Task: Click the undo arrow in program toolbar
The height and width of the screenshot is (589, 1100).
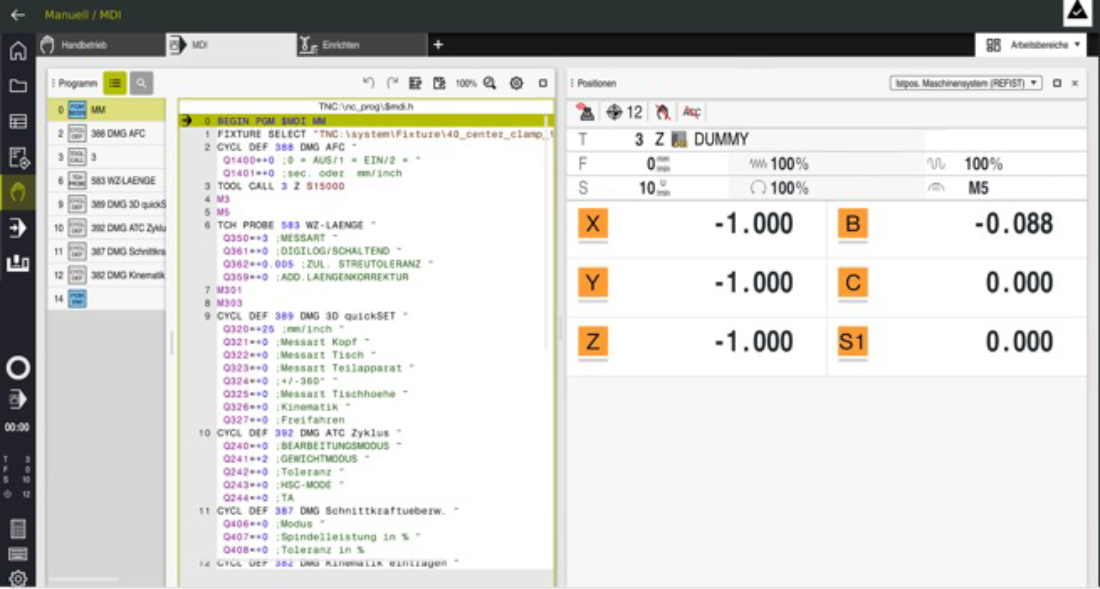Action: point(368,84)
